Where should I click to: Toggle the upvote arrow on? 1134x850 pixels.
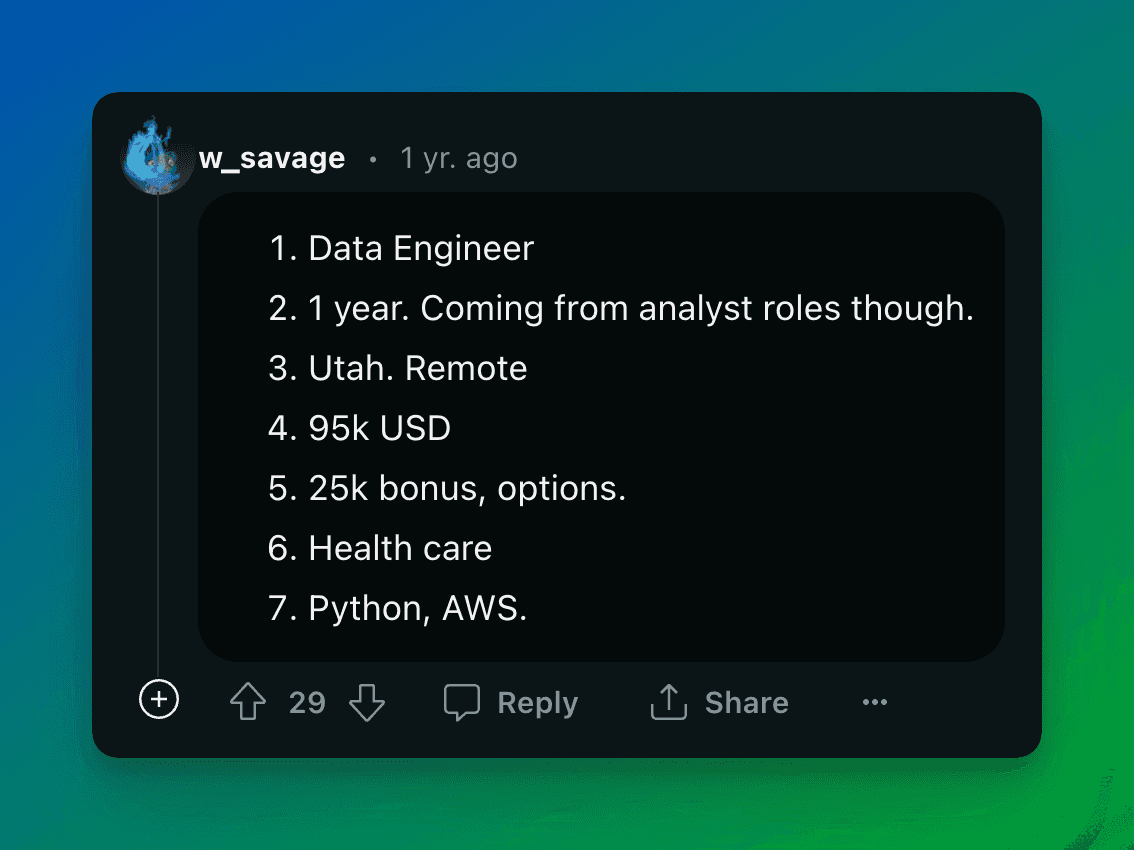tap(248, 702)
